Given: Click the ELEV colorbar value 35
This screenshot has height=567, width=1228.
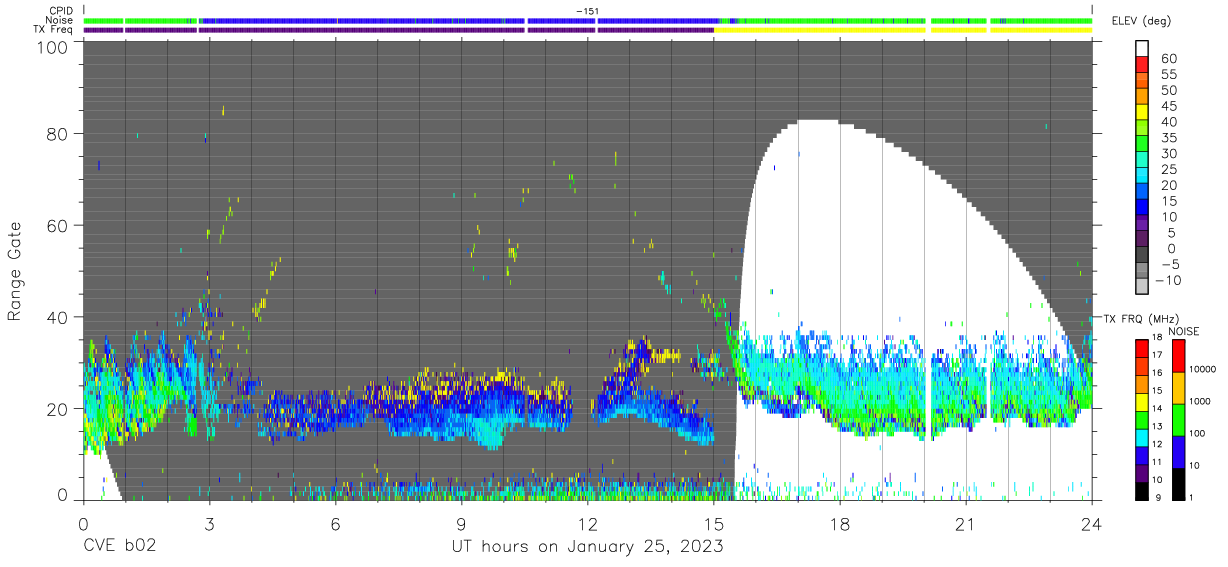Looking at the screenshot, I should pyautogui.click(x=1170, y=138).
